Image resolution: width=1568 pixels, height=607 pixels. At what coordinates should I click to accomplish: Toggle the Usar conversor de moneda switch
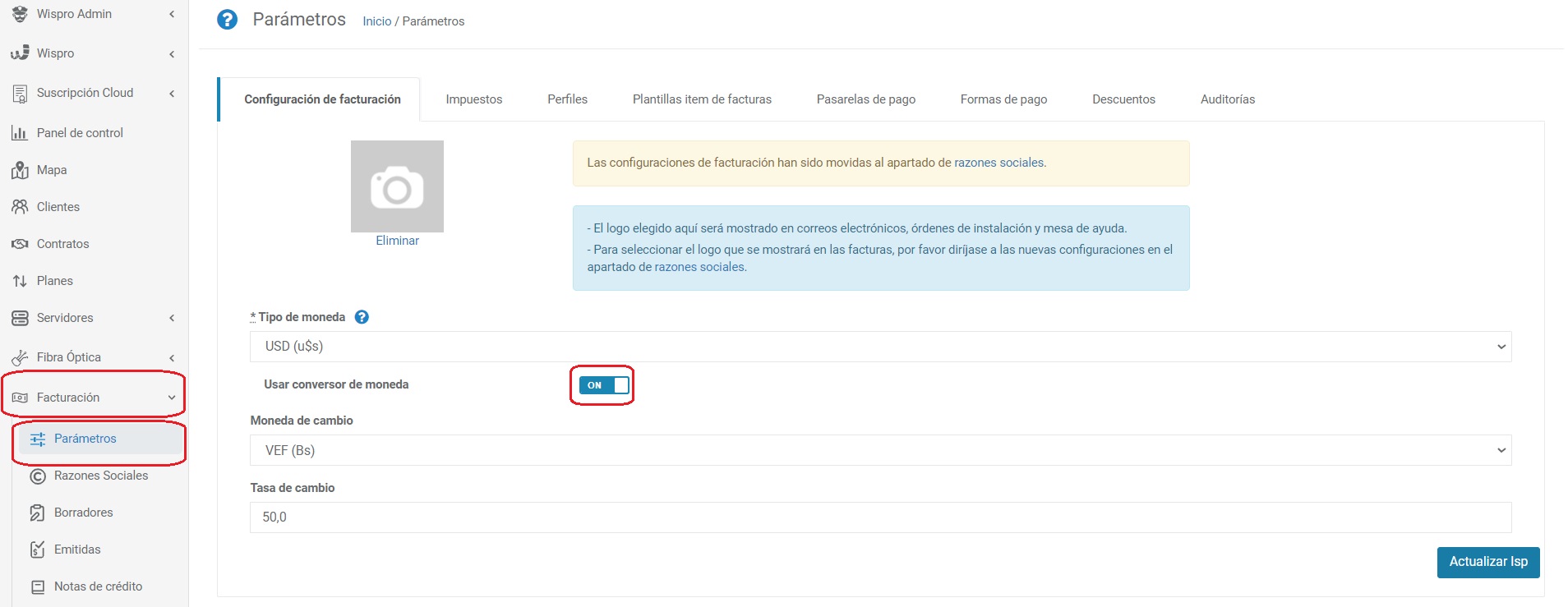[x=604, y=385]
